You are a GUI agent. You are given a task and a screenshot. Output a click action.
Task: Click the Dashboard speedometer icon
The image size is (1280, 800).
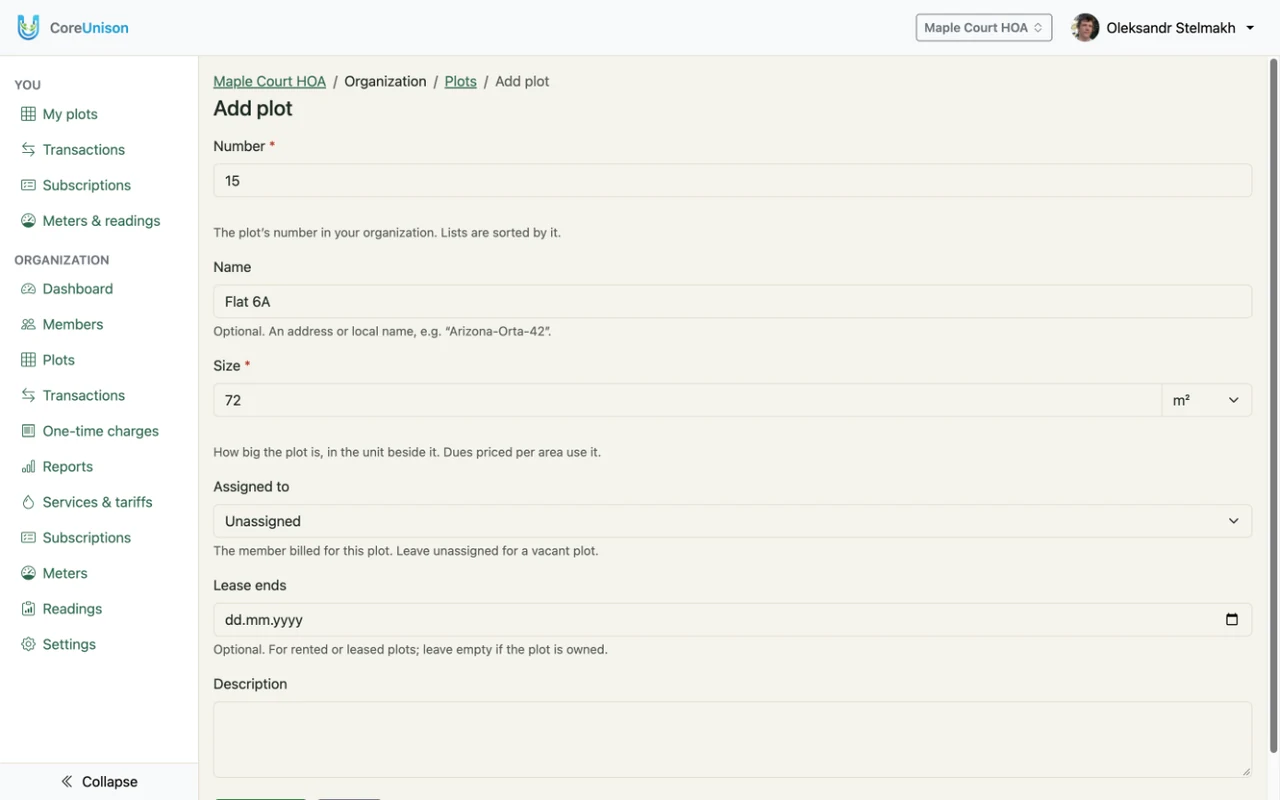tap(28, 289)
